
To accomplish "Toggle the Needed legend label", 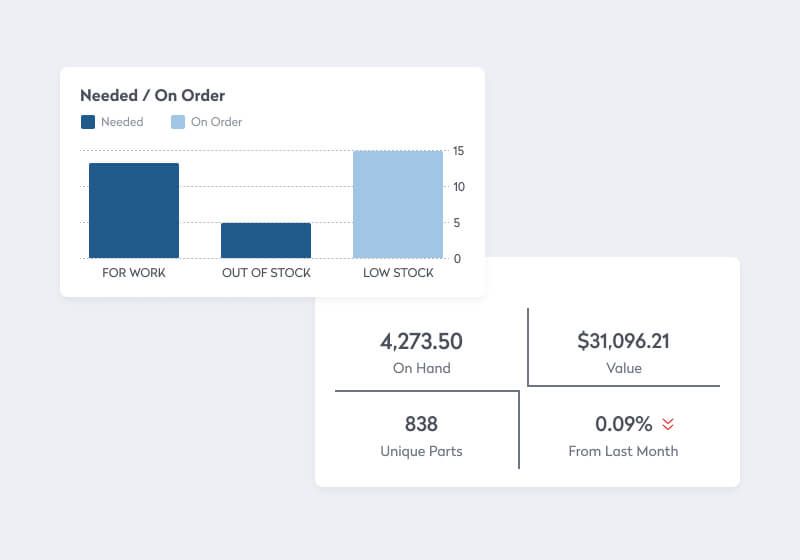I will point(122,122).
